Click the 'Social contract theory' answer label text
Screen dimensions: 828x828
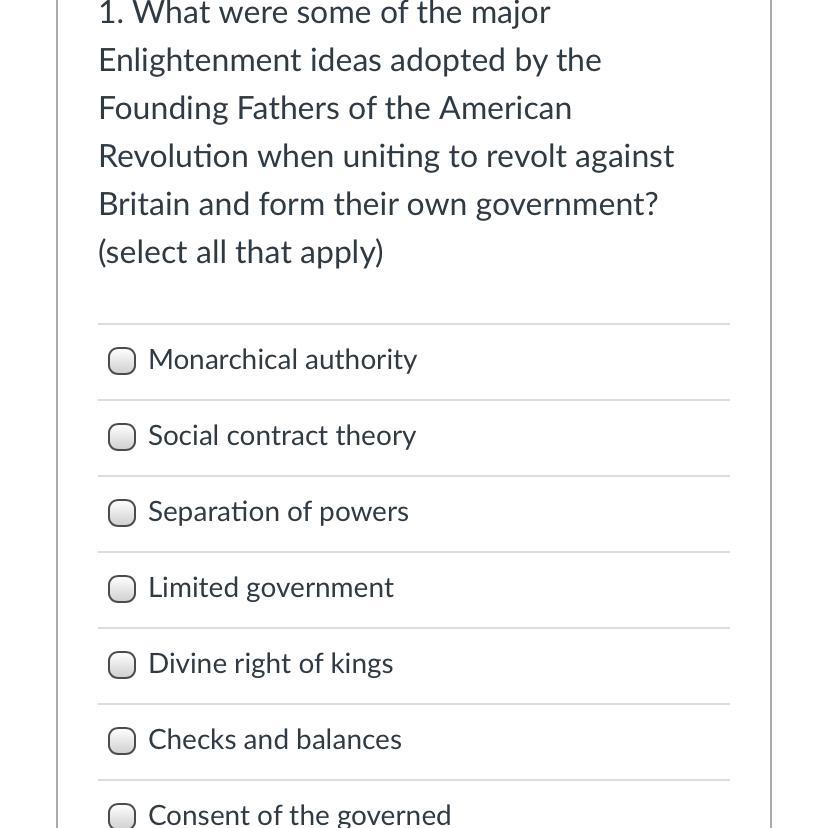(x=282, y=436)
